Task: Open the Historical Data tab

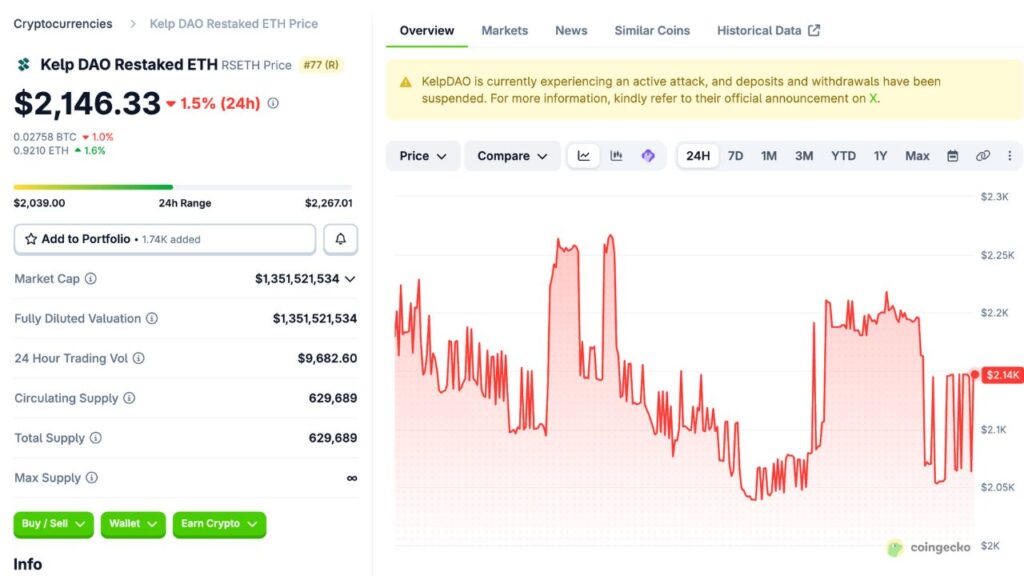Action: (x=759, y=30)
